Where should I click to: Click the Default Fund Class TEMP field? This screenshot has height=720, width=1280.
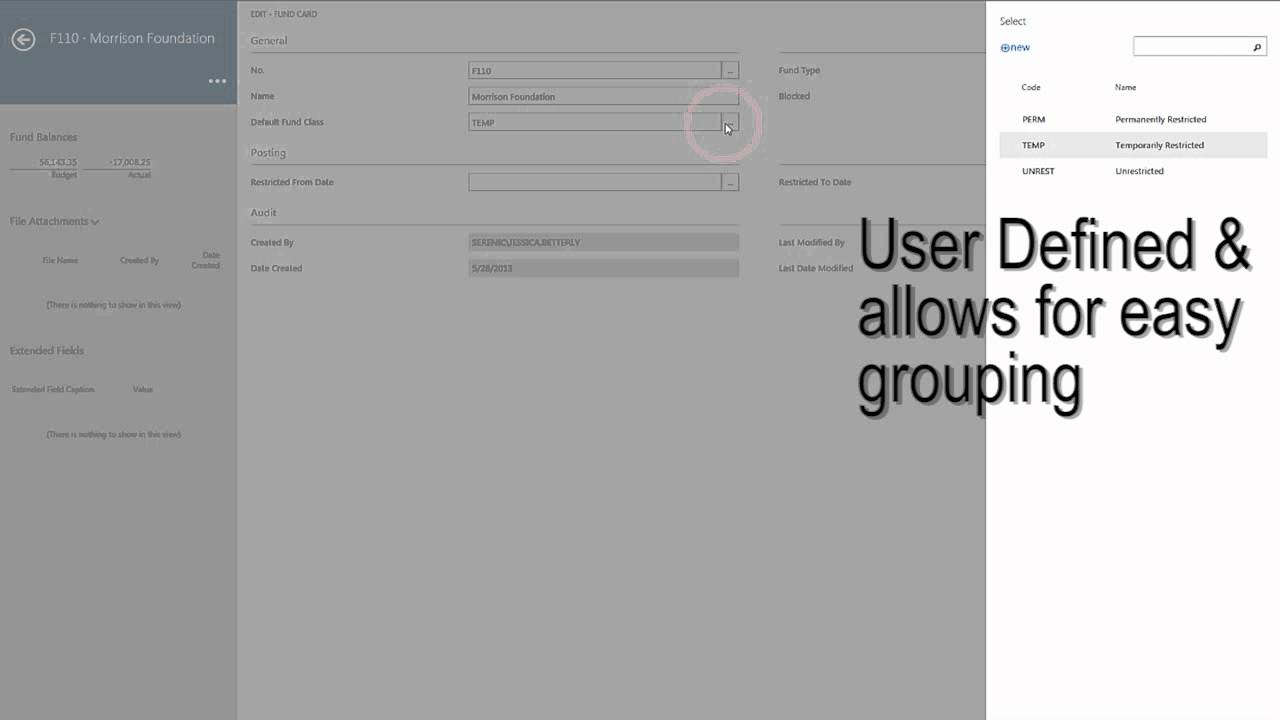pyautogui.click(x=594, y=122)
